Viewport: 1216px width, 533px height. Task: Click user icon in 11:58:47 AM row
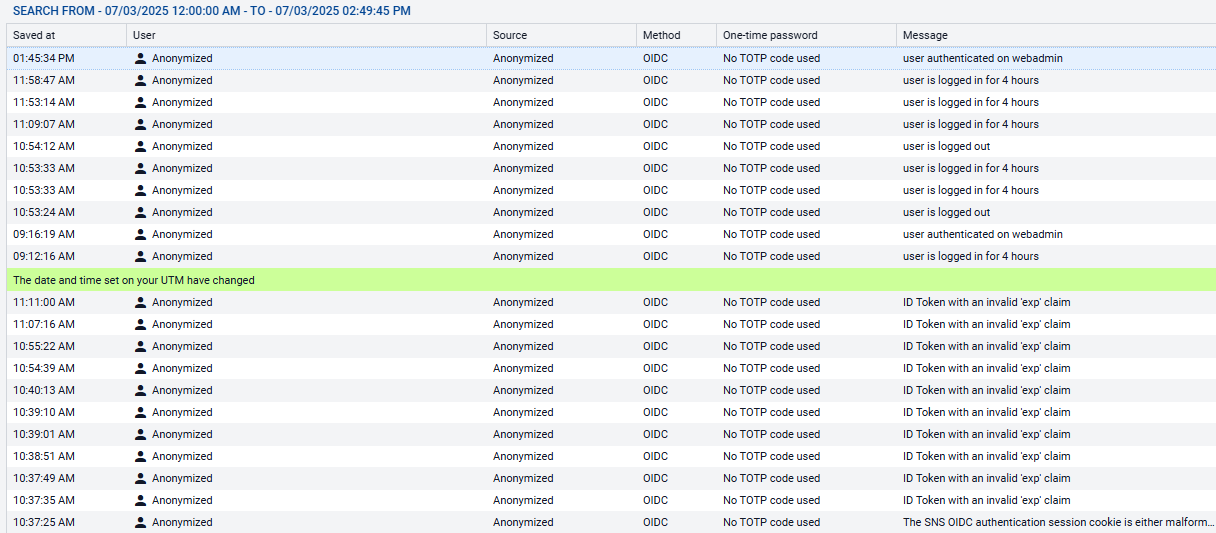(141, 80)
